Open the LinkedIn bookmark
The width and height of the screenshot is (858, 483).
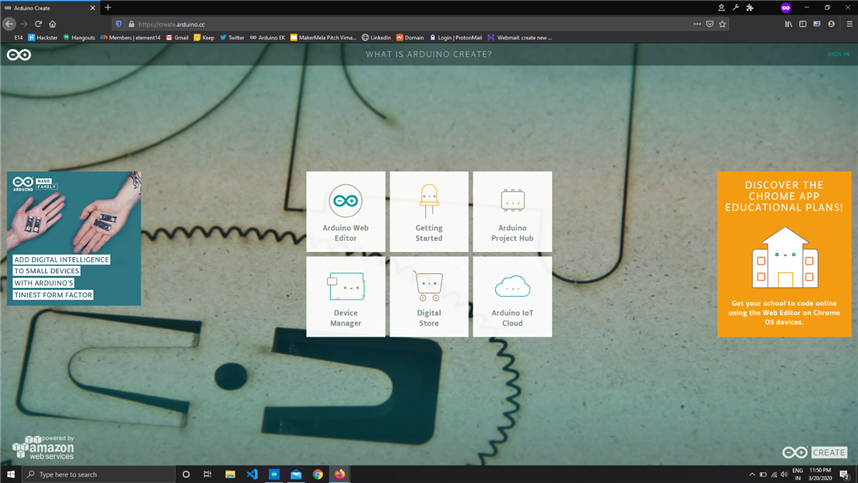pyautogui.click(x=376, y=38)
